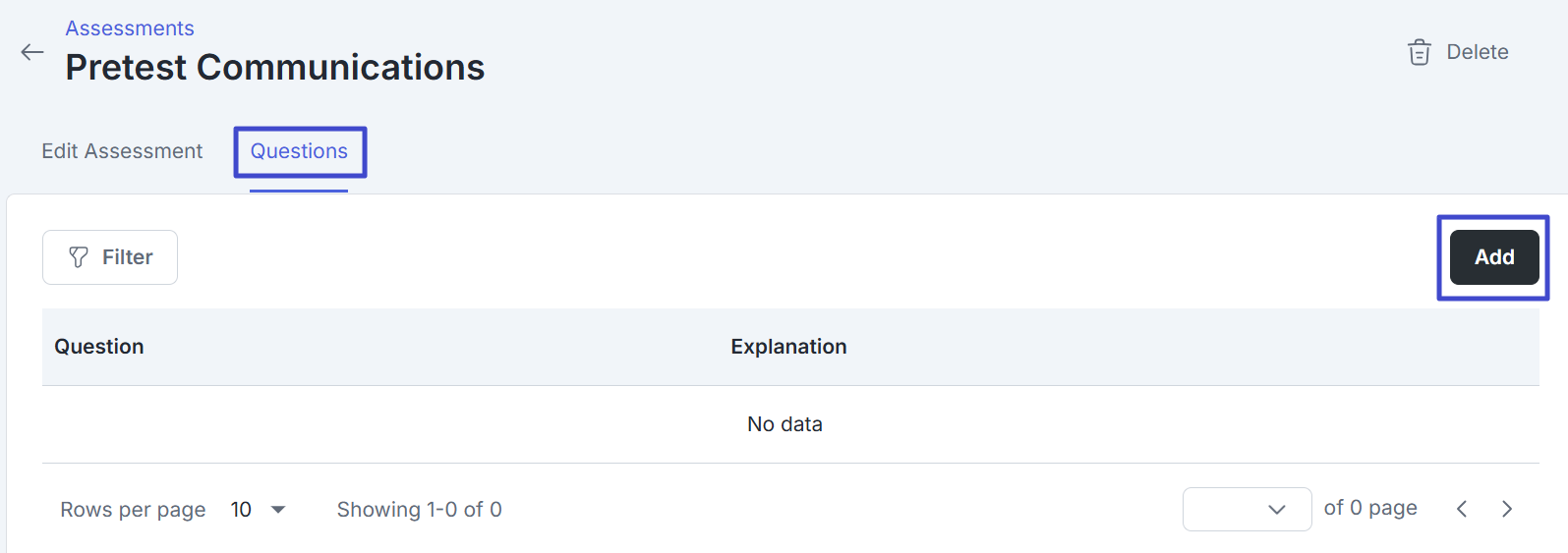The height and width of the screenshot is (553, 1568).
Task: Click the Explanation column header
Action: (788, 347)
